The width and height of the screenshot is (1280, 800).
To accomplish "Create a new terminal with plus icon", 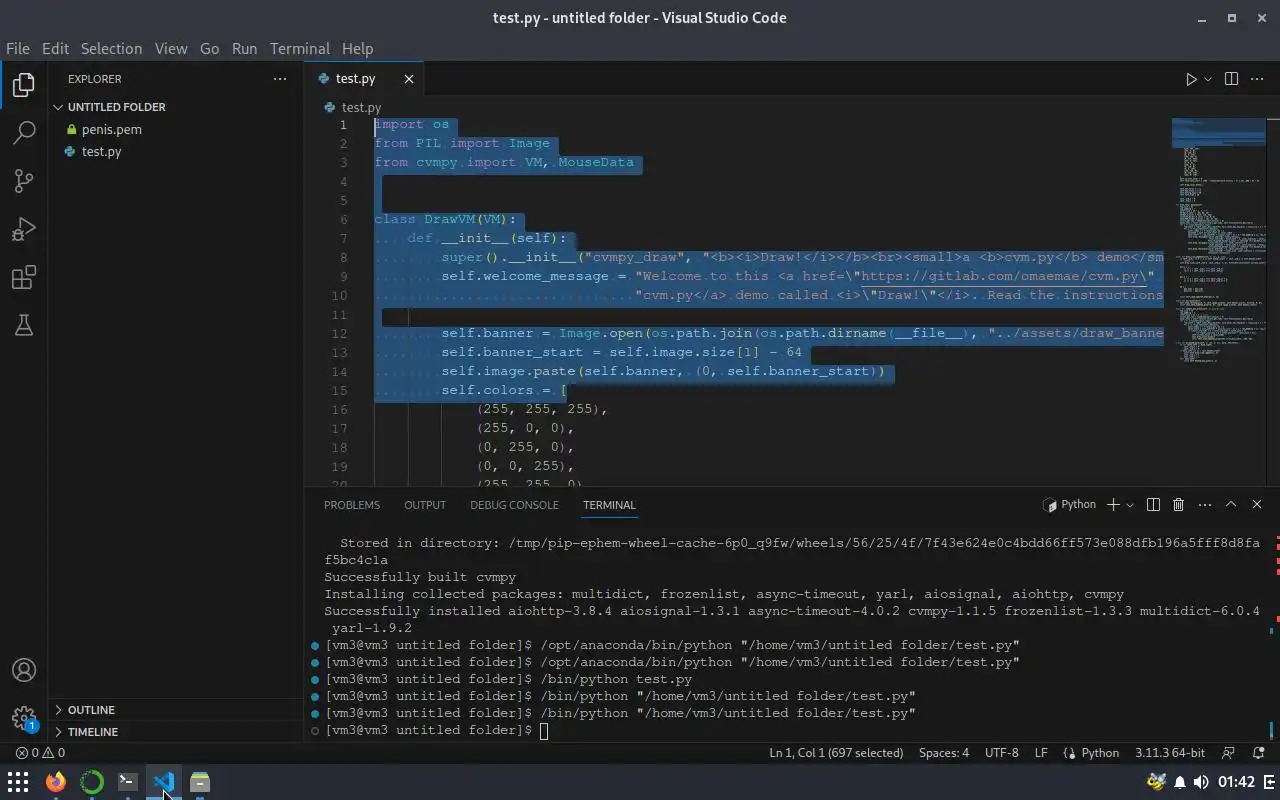I will coord(1112,505).
